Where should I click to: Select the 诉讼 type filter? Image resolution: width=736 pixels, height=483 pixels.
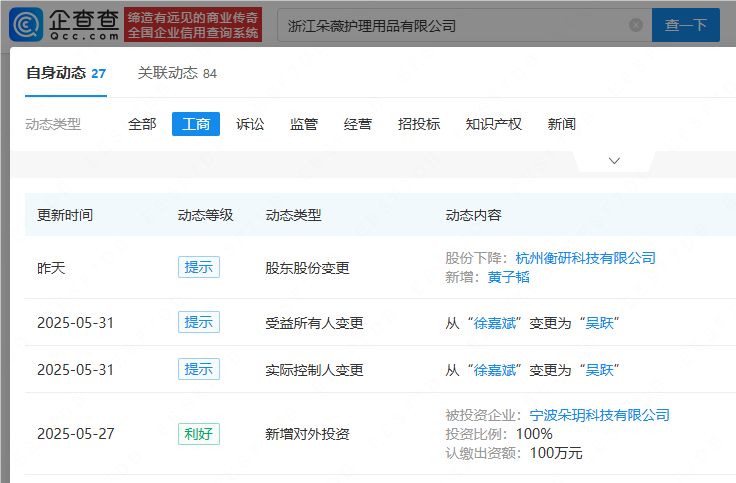coord(250,124)
